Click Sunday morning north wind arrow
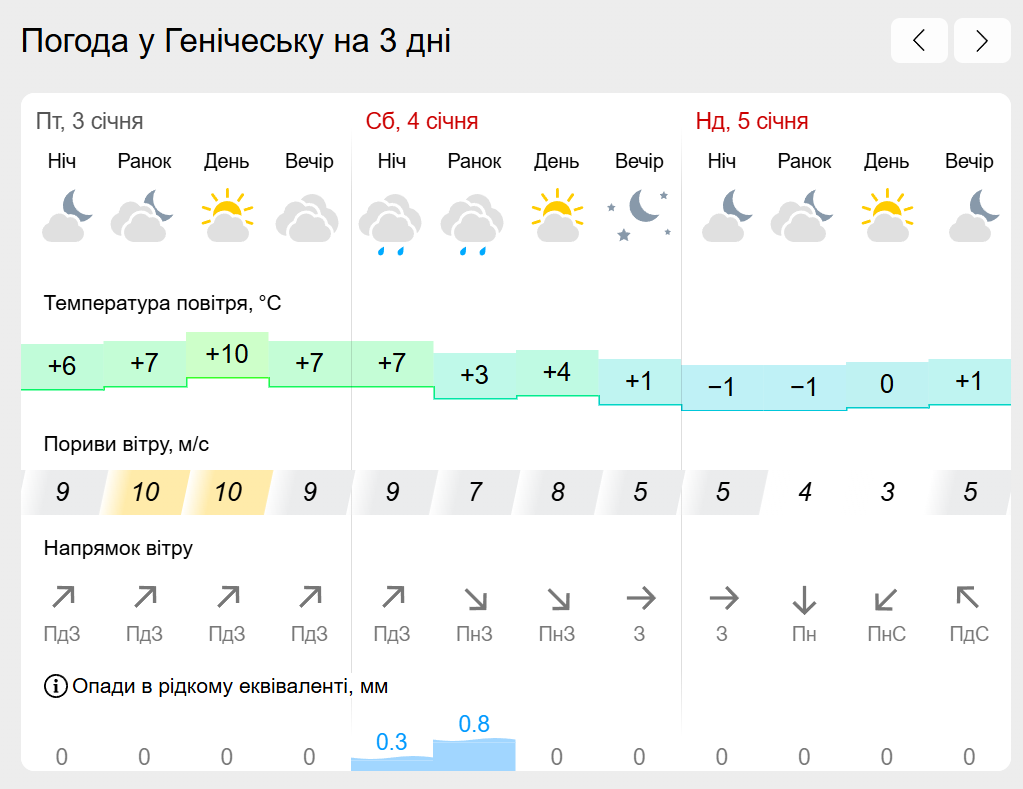Image resolution: width=1023 pixels, height=789 pixels. pyautogui.click(x=804, y=599)
